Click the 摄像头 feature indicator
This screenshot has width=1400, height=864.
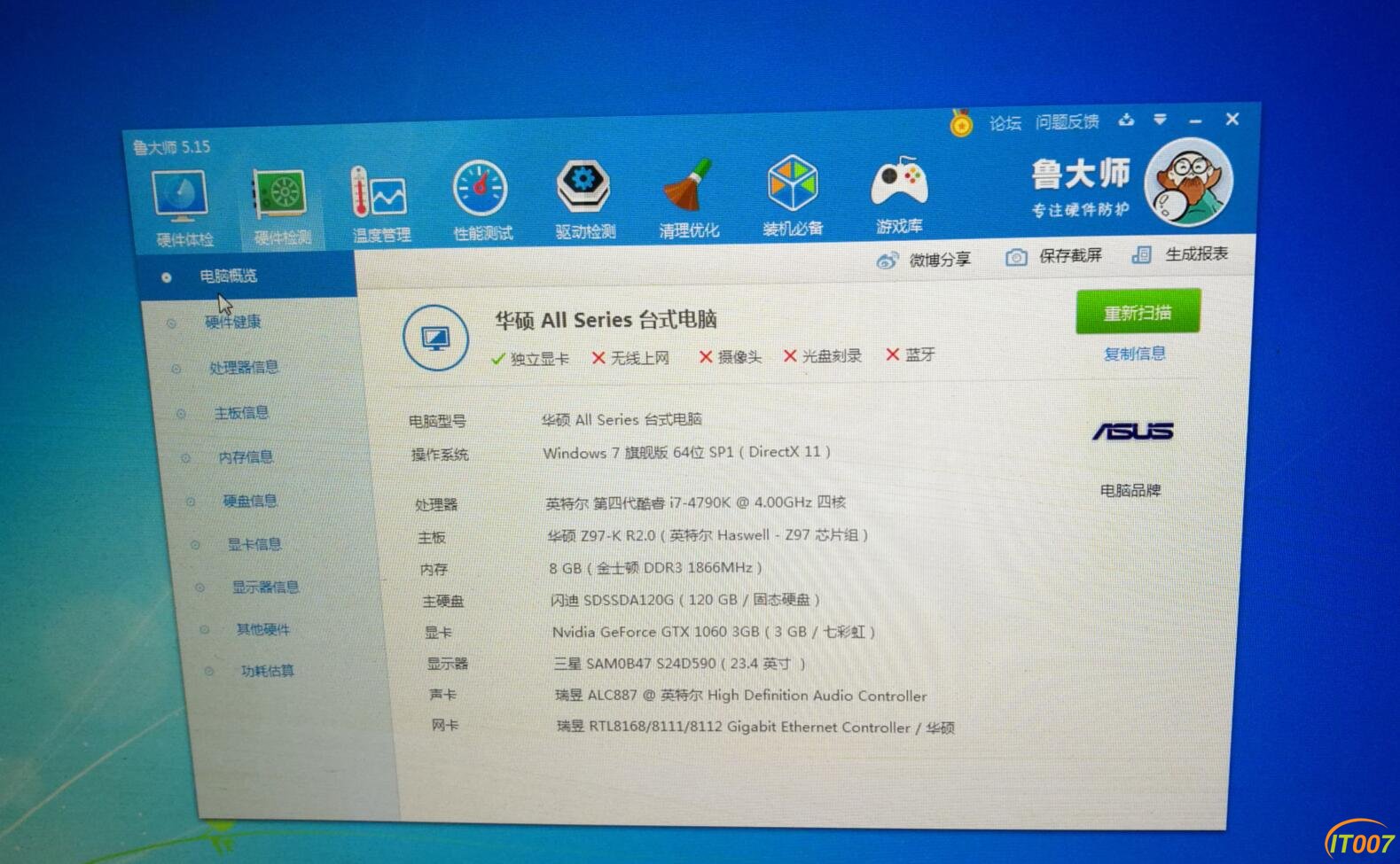click(731, 356)
